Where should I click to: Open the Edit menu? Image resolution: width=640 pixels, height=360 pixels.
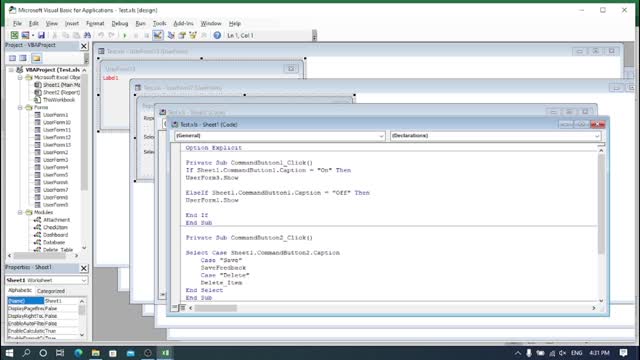33,24
